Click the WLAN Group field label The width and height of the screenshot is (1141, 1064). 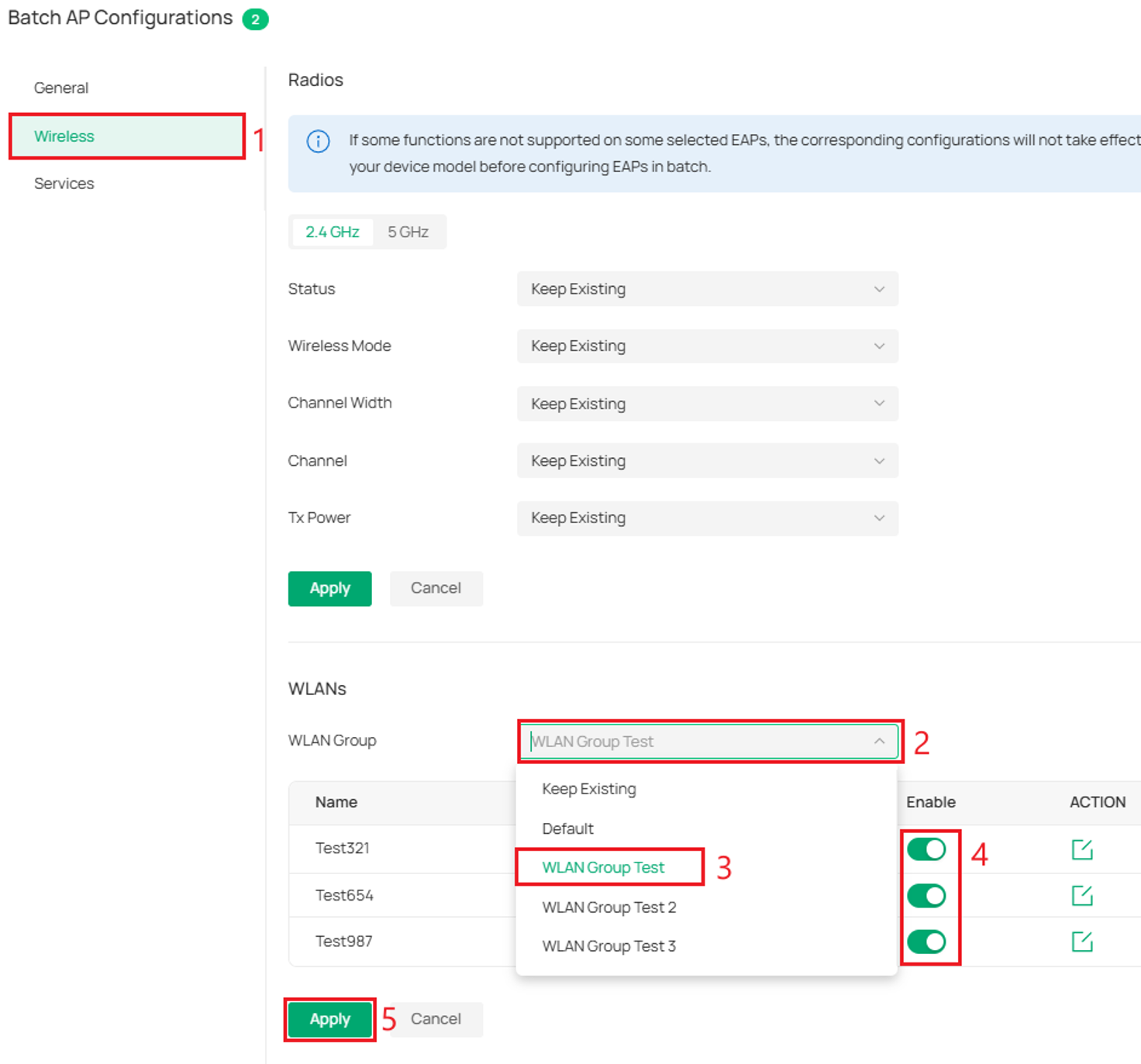tap(332, 740)
